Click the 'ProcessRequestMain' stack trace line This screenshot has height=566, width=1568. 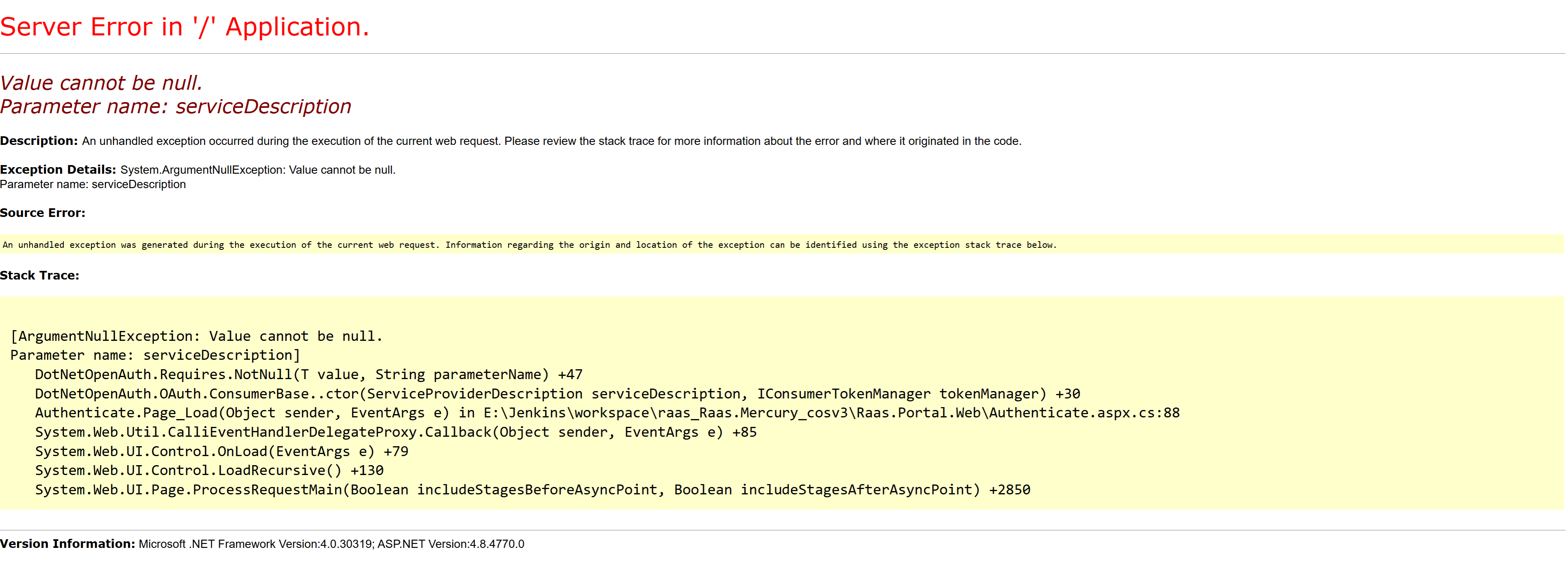tap(533, 490)
